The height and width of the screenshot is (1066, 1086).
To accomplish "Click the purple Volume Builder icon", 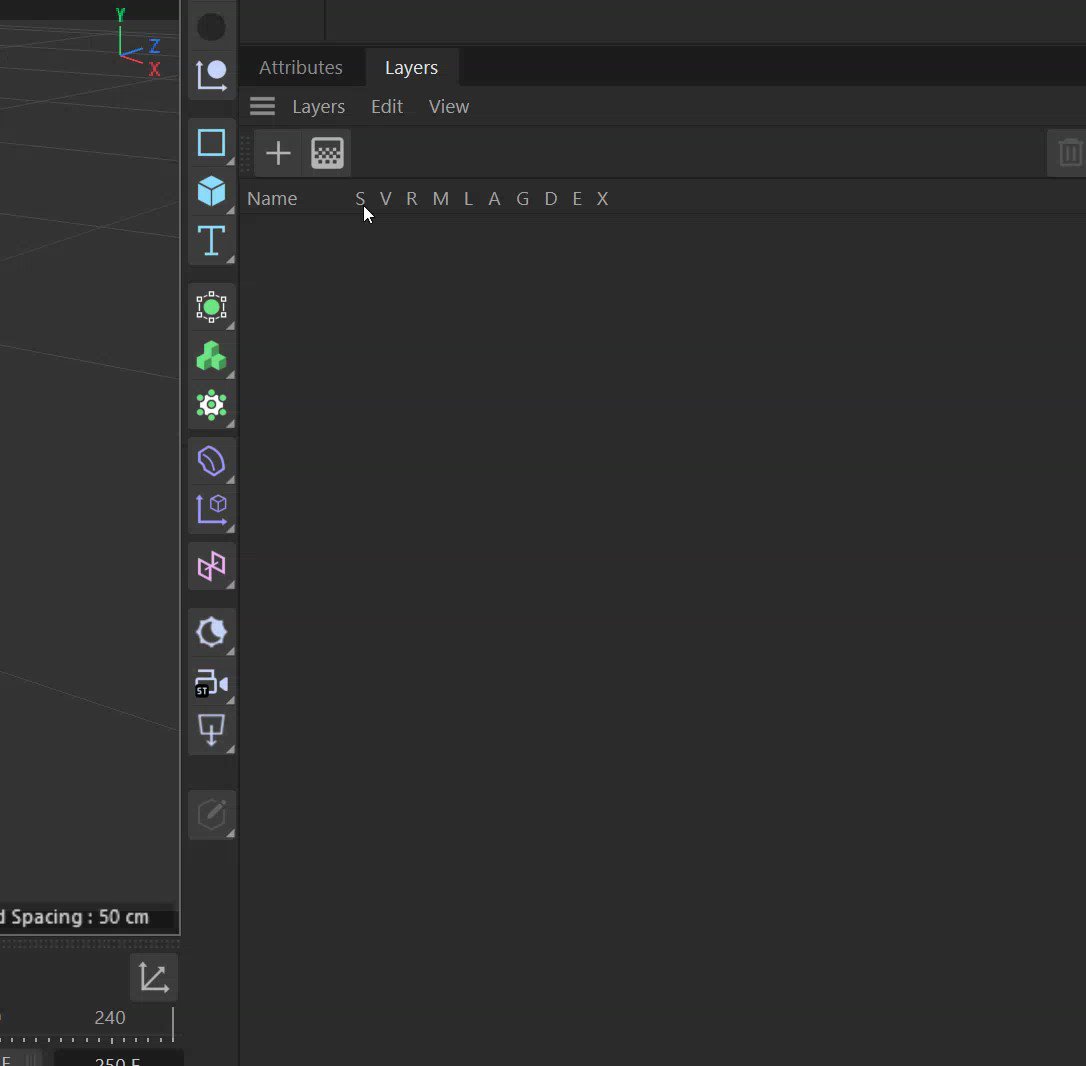I will point(211,461).
